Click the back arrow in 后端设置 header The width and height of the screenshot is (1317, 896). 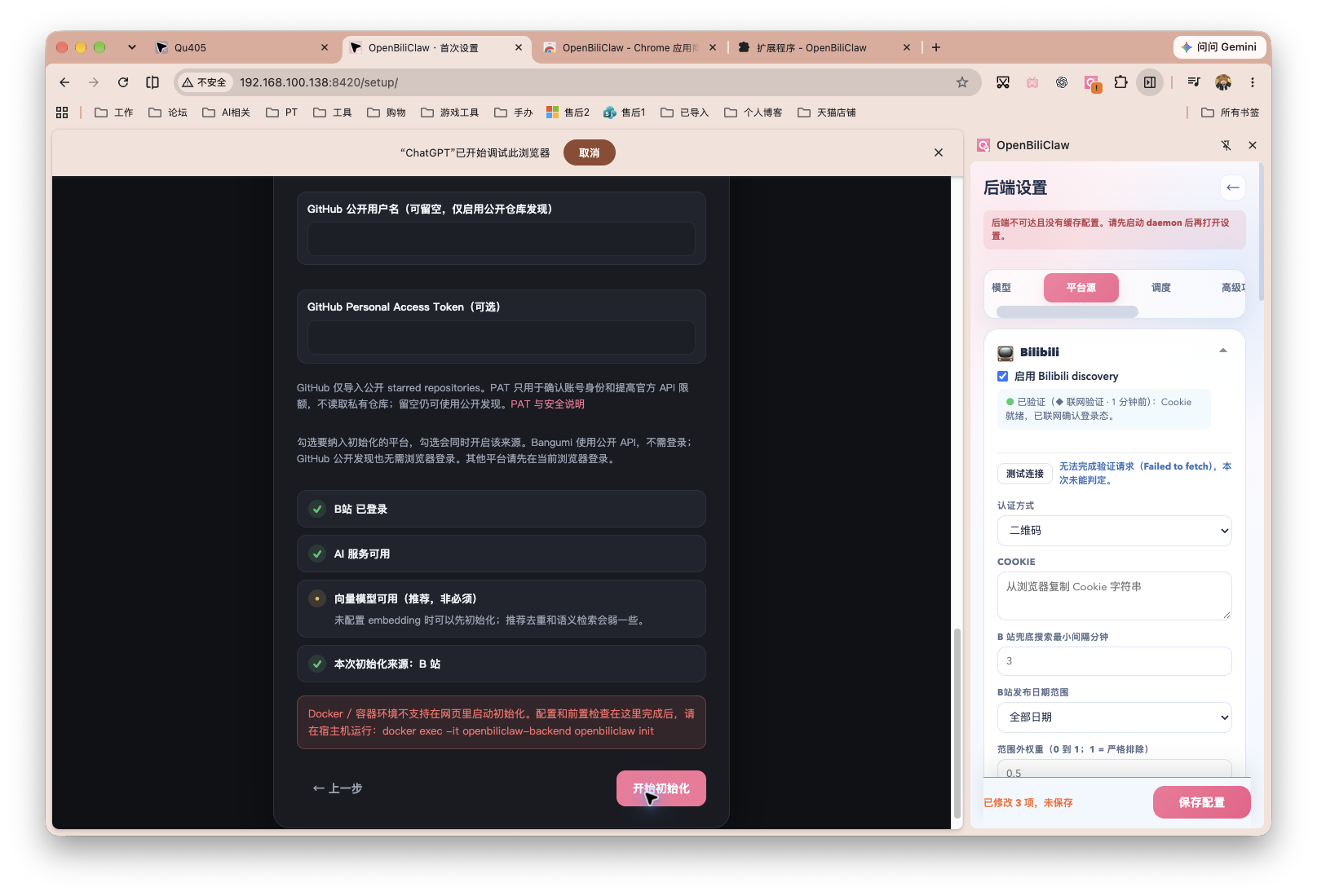pyautogui.click(x=1233, y=188)
